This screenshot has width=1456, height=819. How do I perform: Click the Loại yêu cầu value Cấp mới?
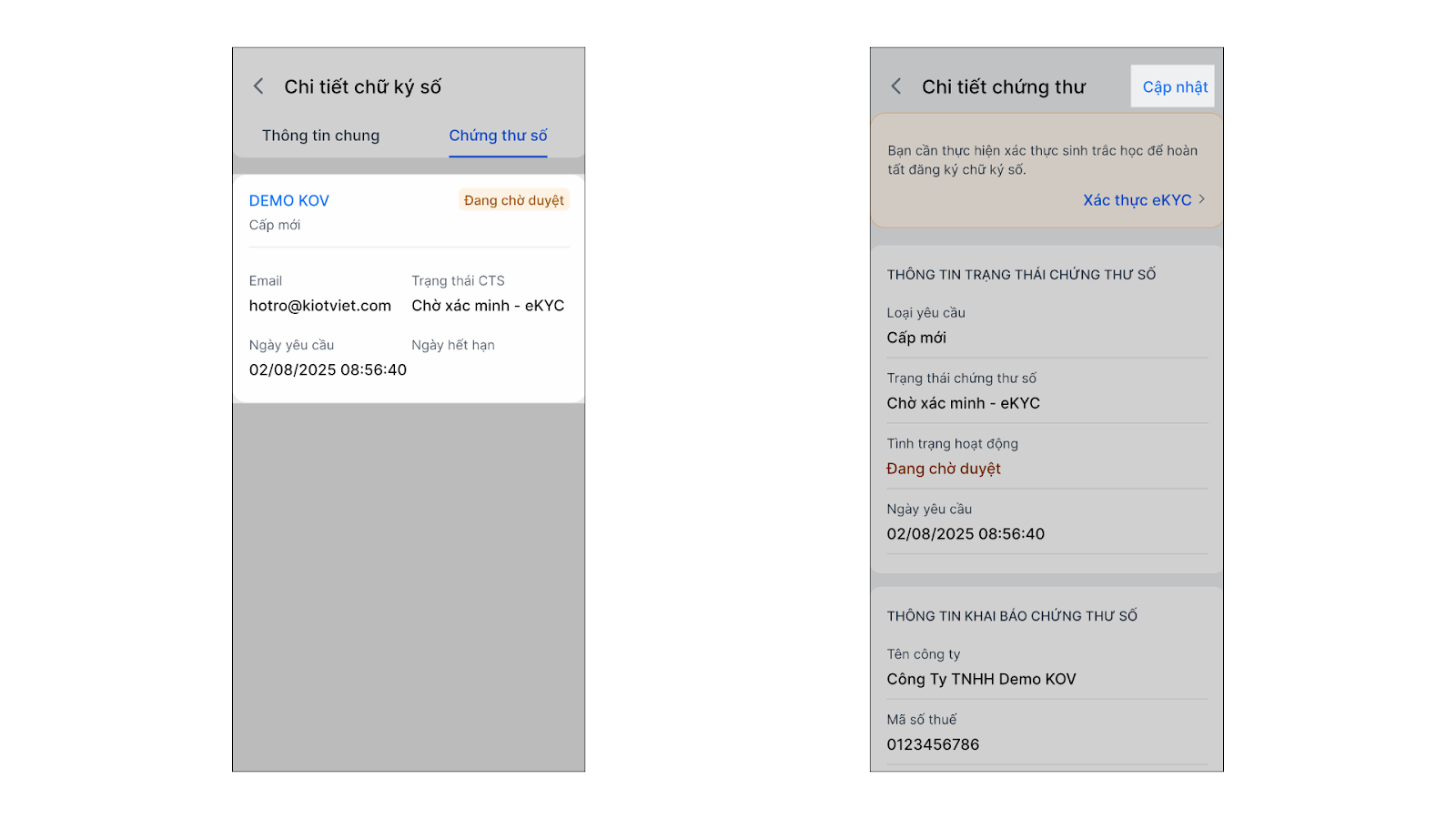click(x=916, y=338)
